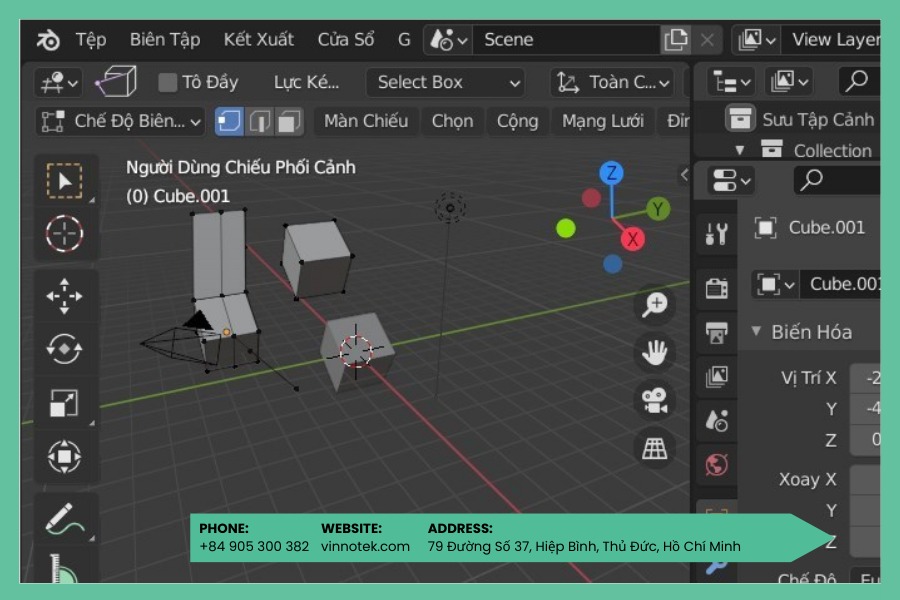Open the Cộng menu

(517, 121)
